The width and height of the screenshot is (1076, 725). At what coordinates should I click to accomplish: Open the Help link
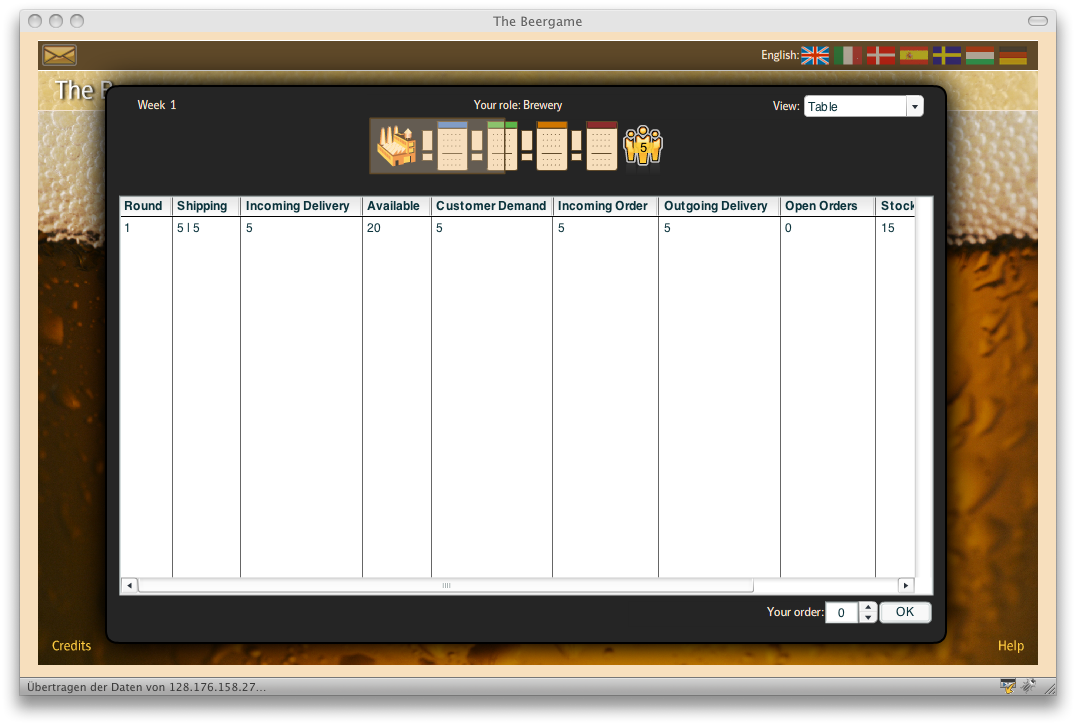[1011, 645]
